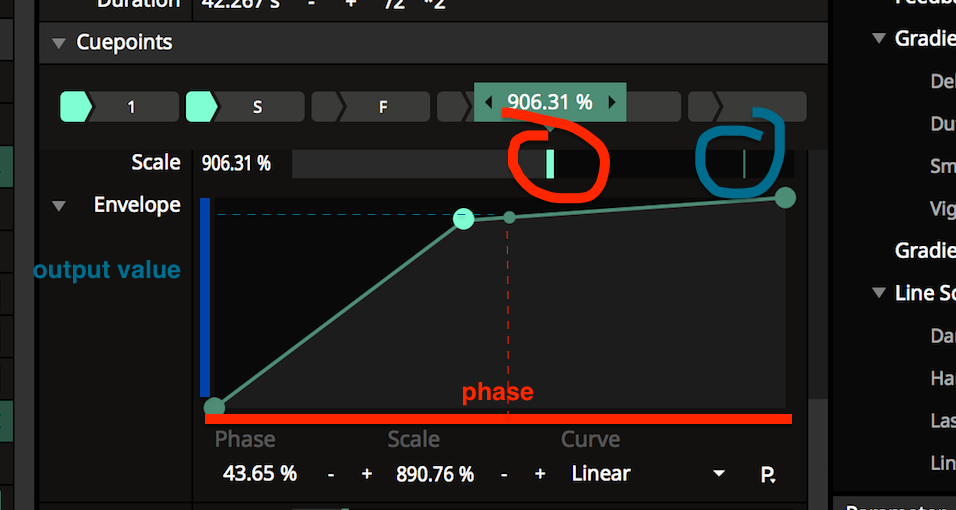This screenshot has height=510, width=956.
Task: Click the envelope end point at top right
Action: coord(785,197)
